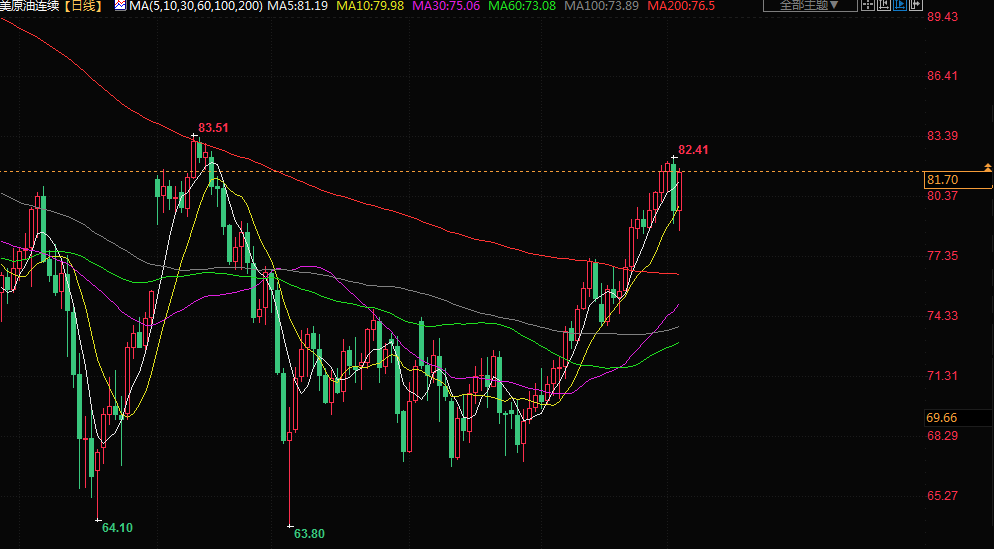Click the price range measurement icon

(884, 5)
